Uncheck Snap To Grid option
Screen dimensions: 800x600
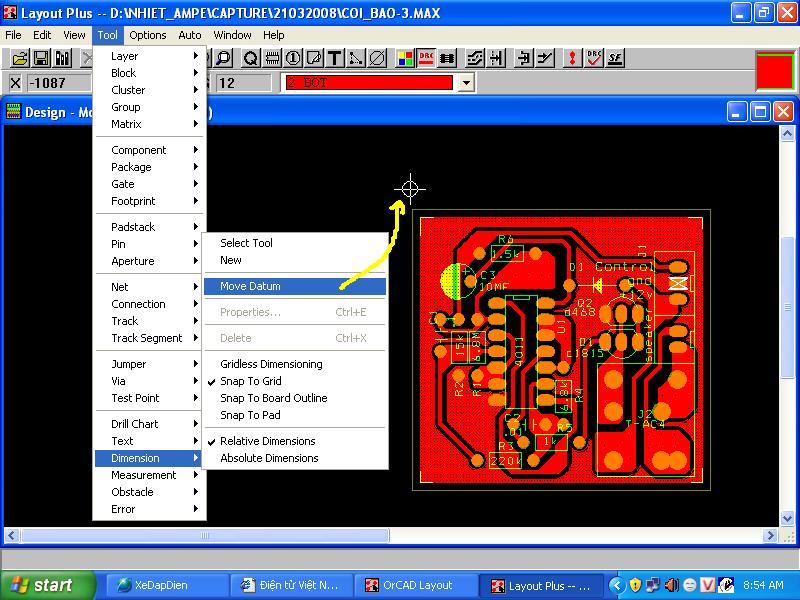click(x=251, y=381)
